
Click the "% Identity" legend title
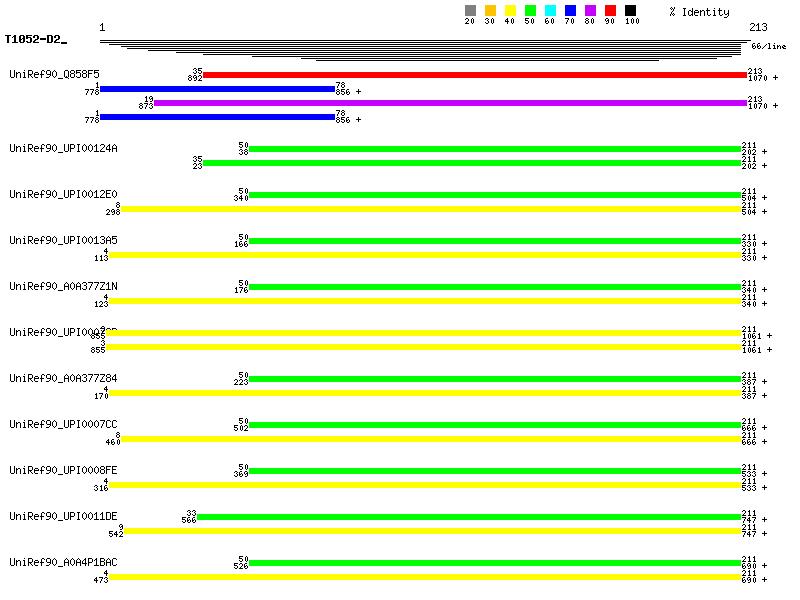point(699,11)
